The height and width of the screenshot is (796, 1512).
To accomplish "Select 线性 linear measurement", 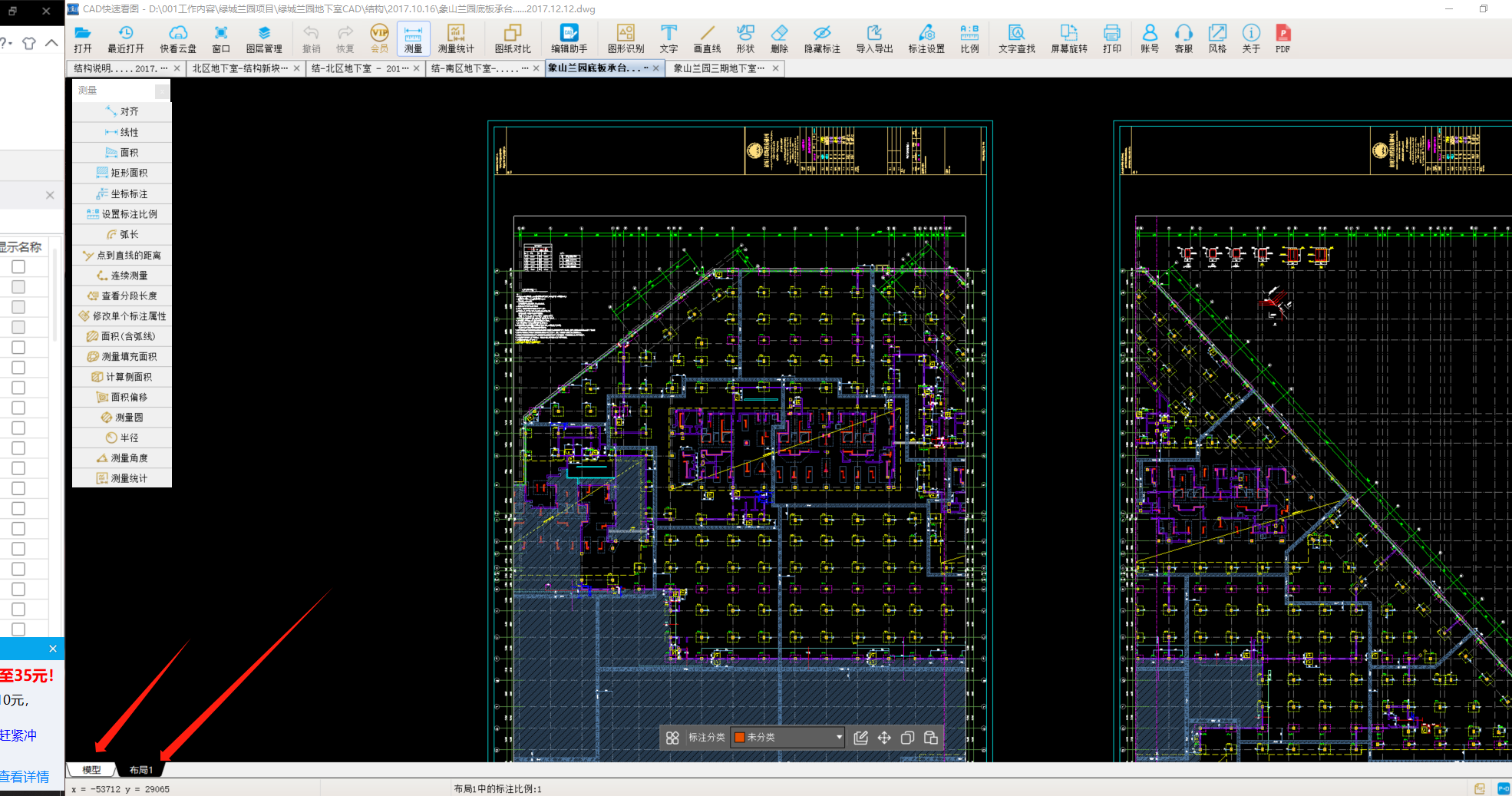I will pyautogui.click(x=122, y=132).
